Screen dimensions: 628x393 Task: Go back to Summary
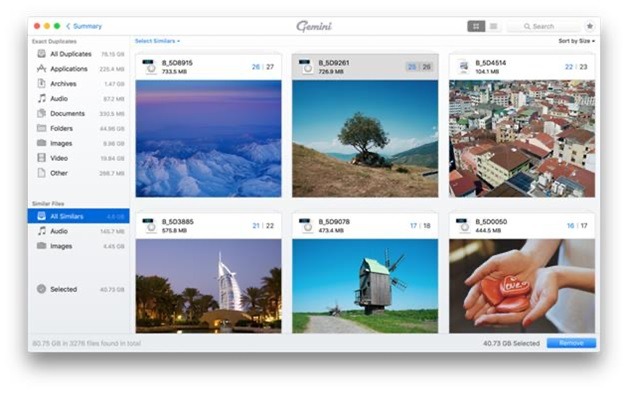click(x=84, y=26)
